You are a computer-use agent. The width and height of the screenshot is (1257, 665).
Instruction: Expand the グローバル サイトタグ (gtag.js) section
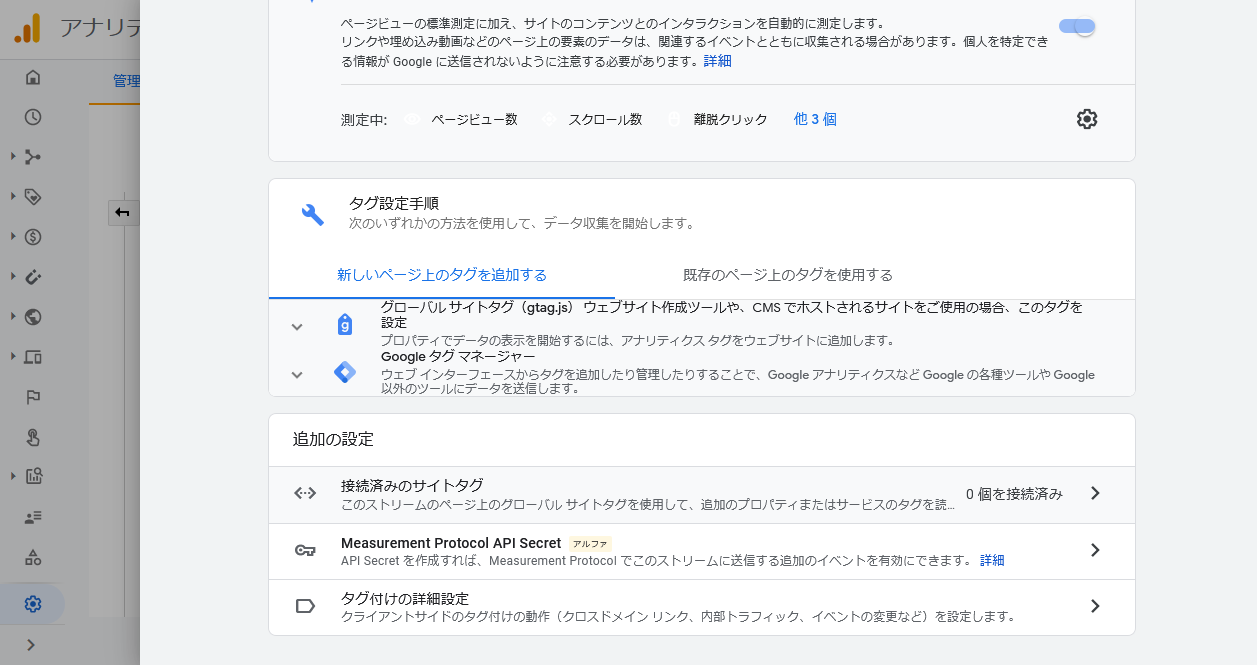click(296, 326)
